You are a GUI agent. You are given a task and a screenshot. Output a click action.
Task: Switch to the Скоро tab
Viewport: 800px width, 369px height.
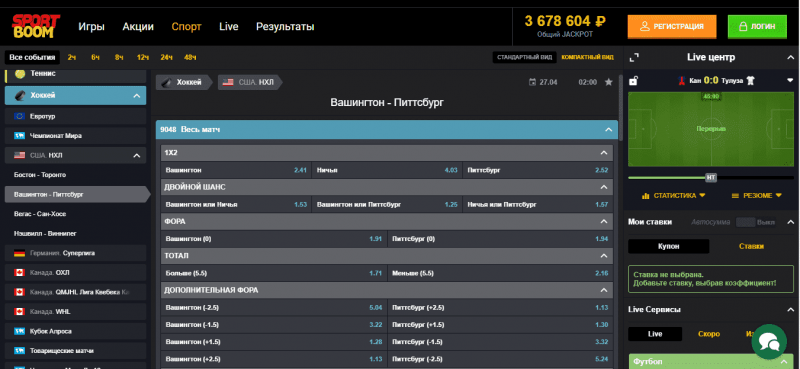[709, 334]
